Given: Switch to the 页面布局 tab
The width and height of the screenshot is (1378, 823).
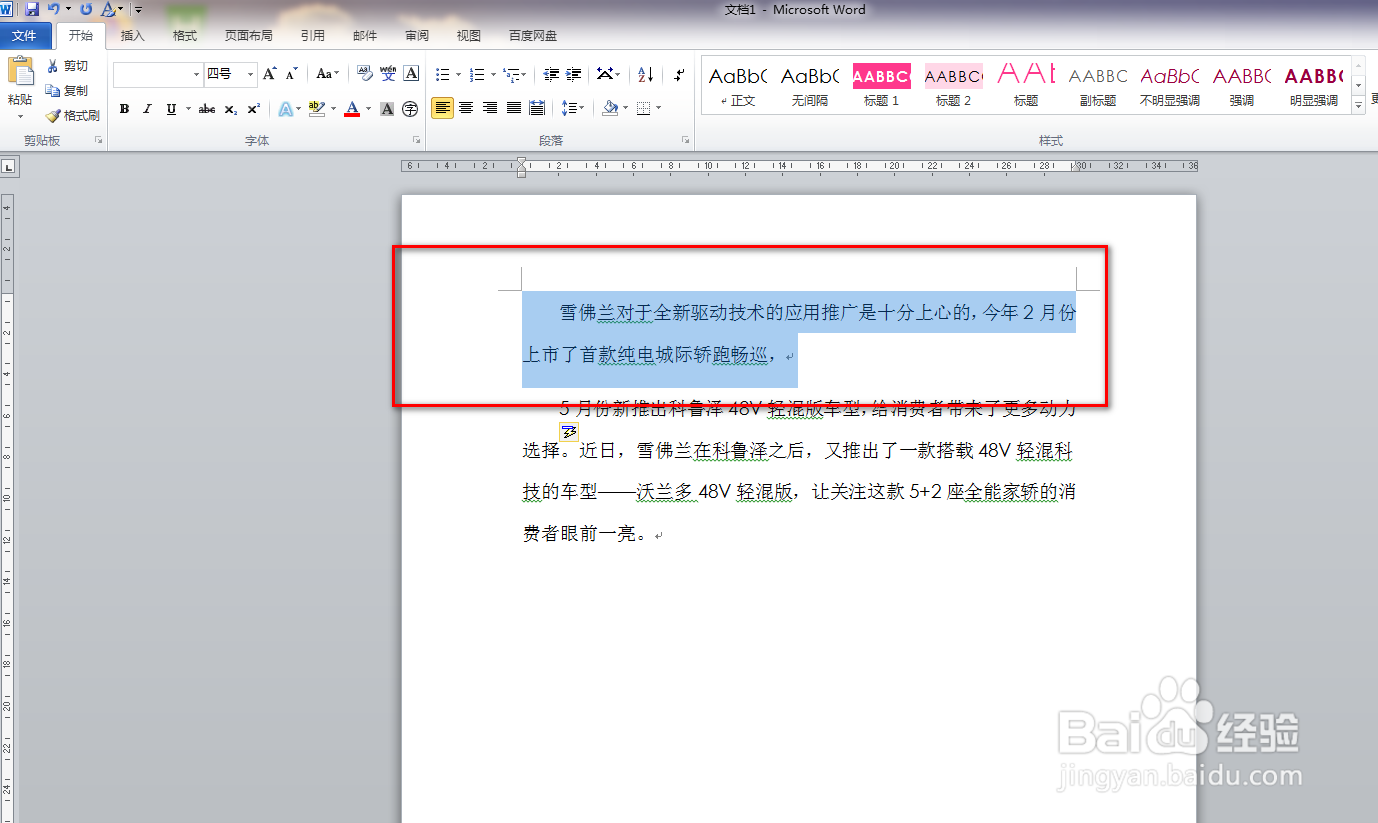Looking at the screenshot, I should click(248, 36).
